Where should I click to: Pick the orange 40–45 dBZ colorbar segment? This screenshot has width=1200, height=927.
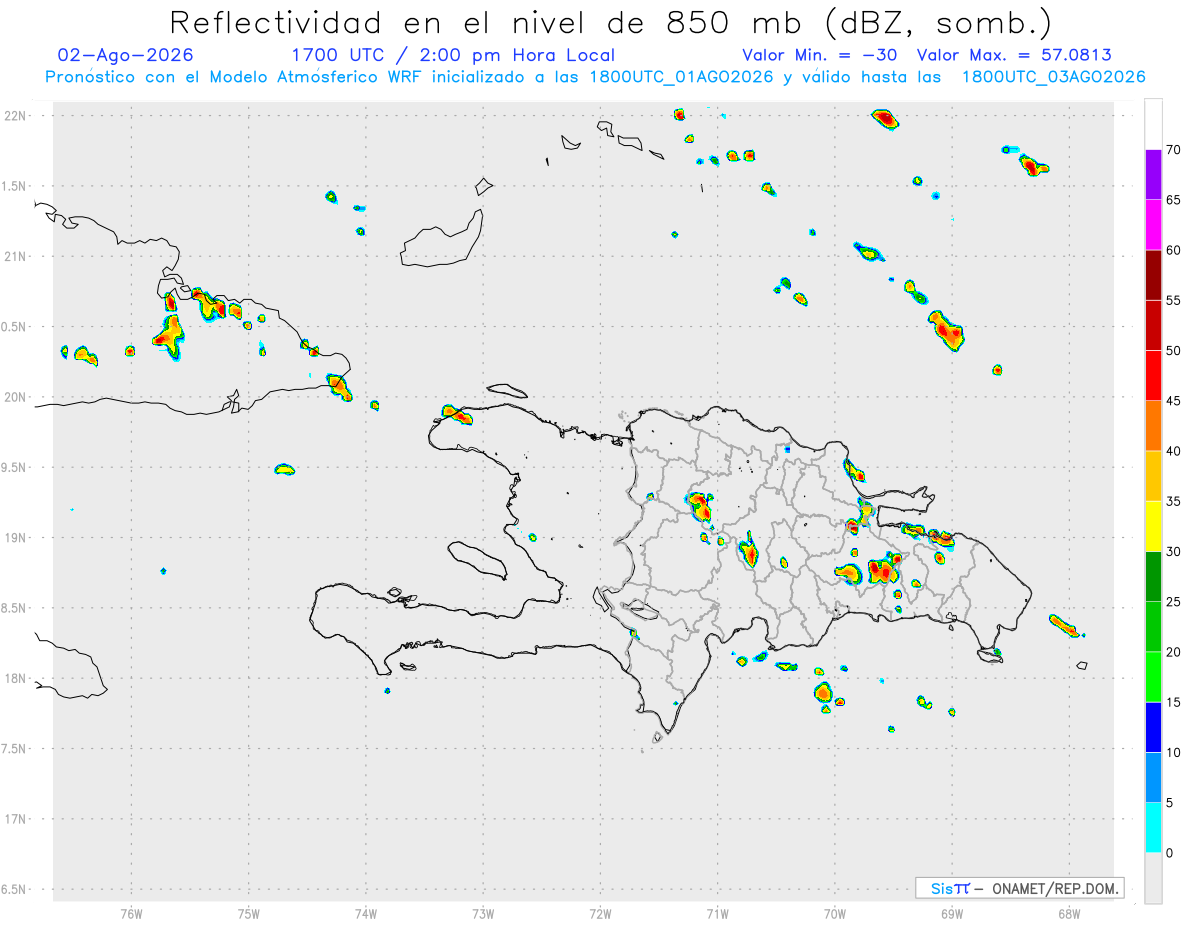pos(1153,426)
